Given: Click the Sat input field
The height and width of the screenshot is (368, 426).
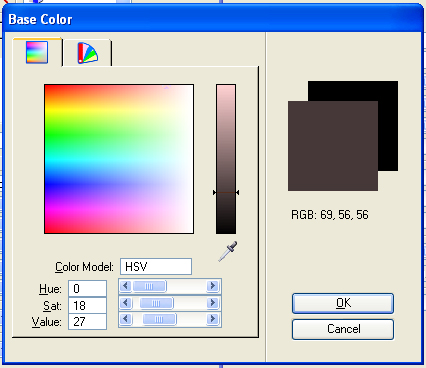Looking at the screenshot, I should [x=87, y=305].
